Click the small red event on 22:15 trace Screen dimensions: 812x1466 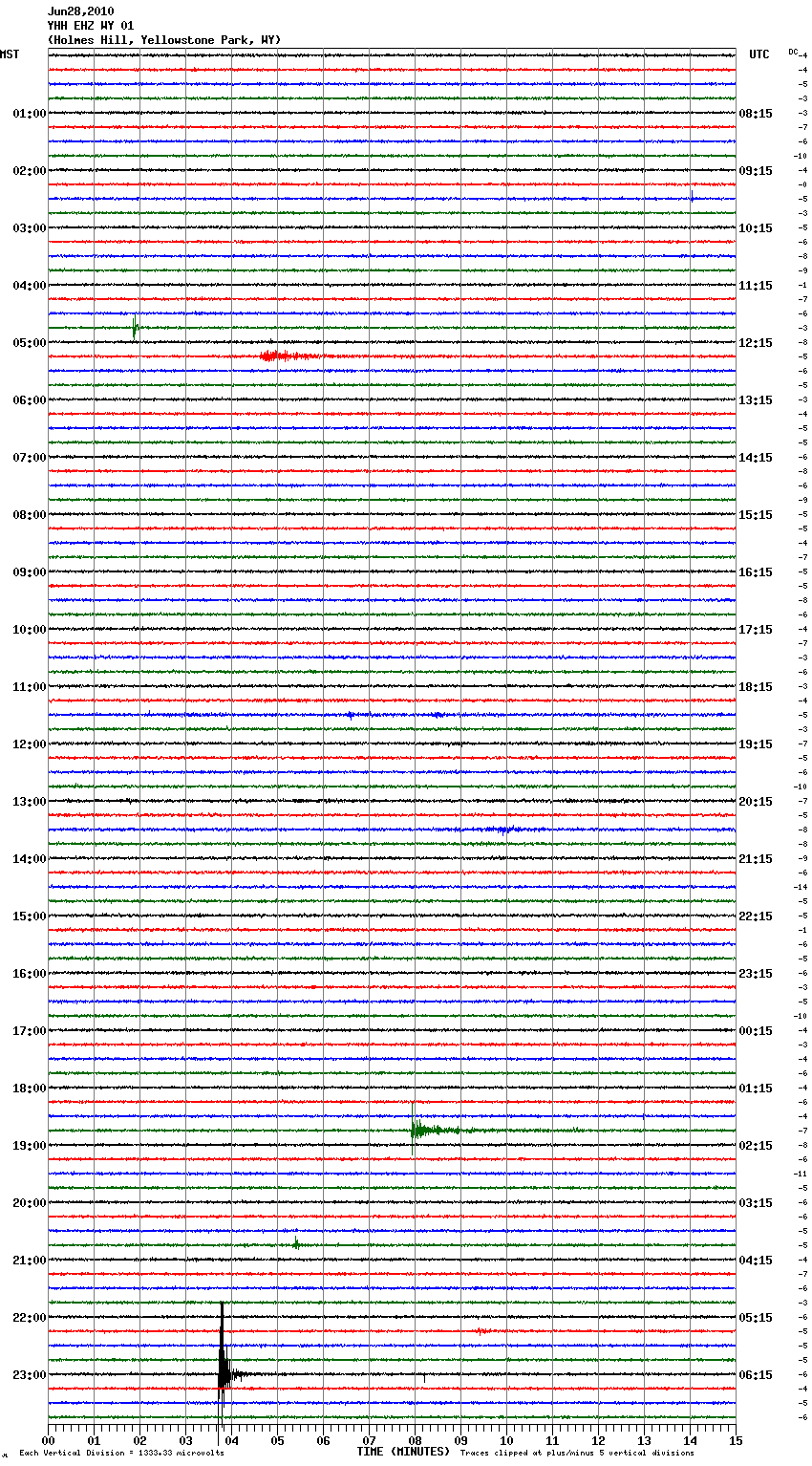point(482,1330)
